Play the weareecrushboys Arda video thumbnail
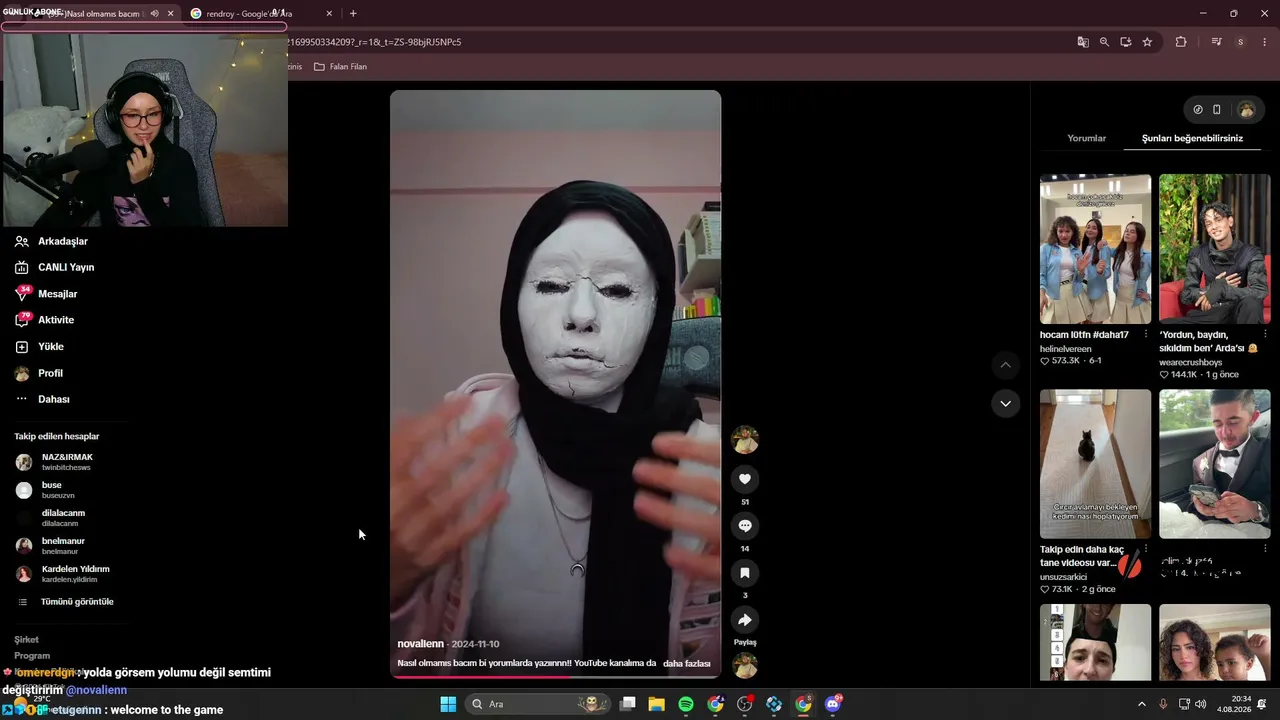The width and height of the screenshot is (1280, 720). (x=1214, y=249)
